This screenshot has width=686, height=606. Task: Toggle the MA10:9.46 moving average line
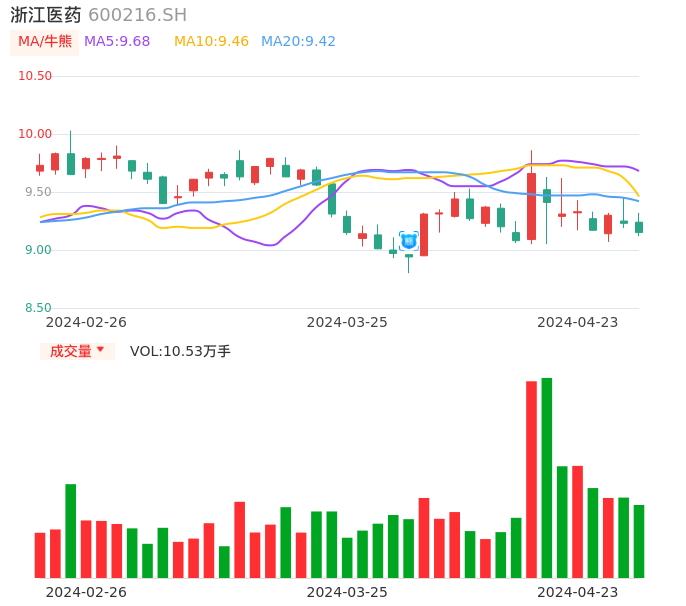point(211,42)
